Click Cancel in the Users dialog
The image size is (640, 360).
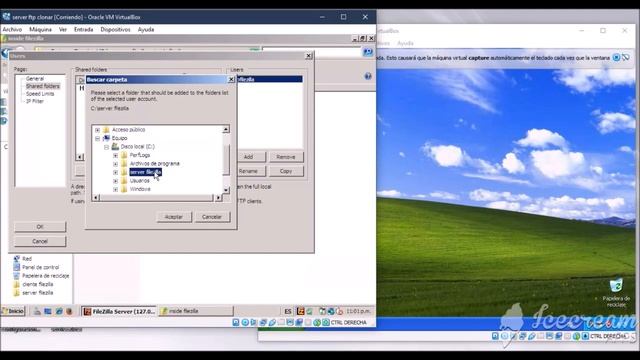40,241
